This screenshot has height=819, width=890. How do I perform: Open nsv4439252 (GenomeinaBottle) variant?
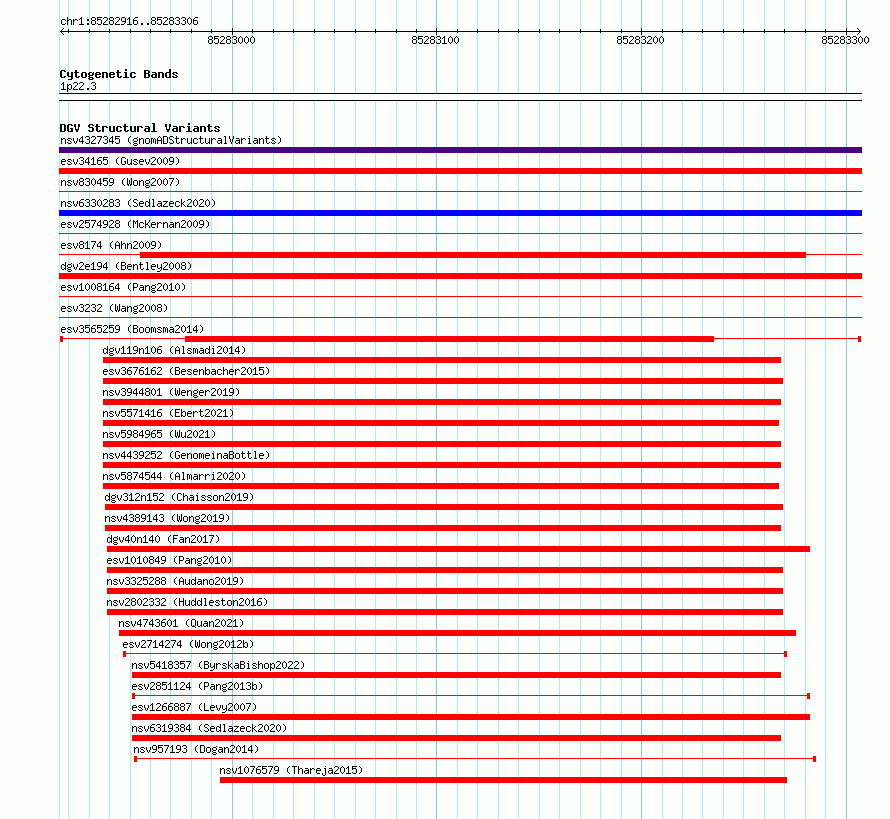[x=186, y=455]
